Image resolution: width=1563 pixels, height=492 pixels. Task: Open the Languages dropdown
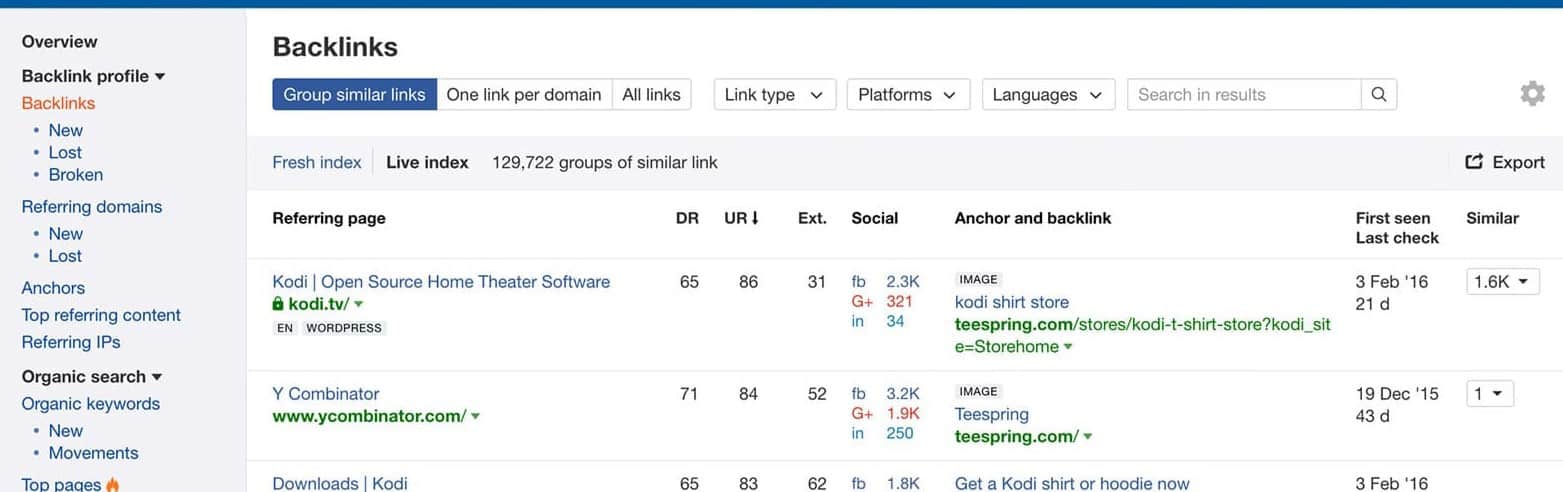click(1048, 95)
